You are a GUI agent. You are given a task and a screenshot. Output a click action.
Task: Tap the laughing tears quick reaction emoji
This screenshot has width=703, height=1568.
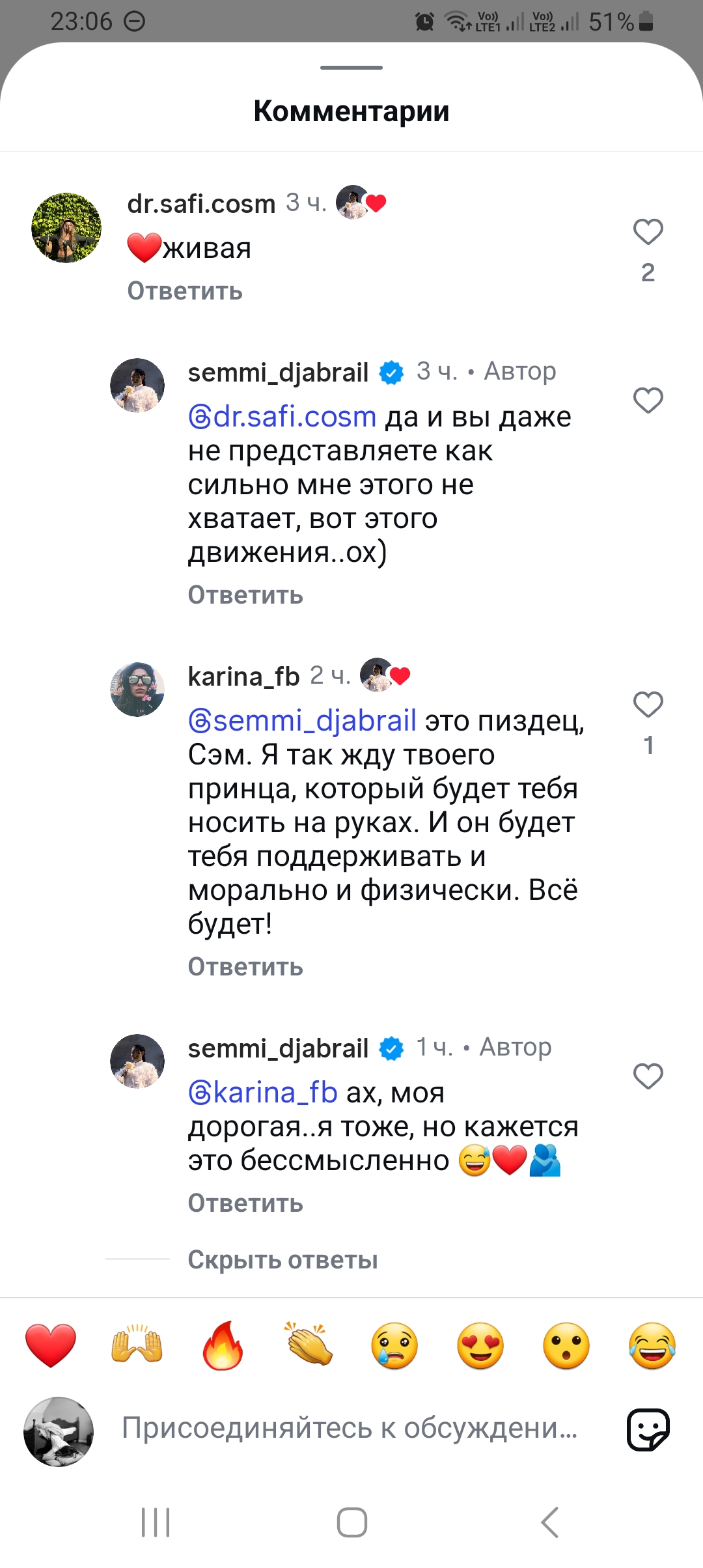652,1345
